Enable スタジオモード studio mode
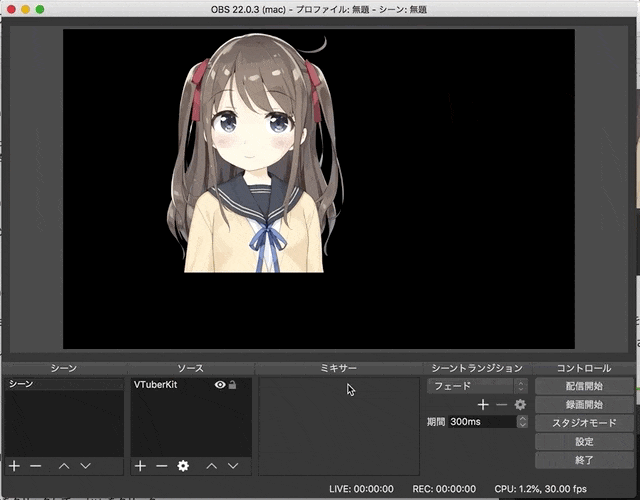The image size is (640, 500). [x=584, y=423]
